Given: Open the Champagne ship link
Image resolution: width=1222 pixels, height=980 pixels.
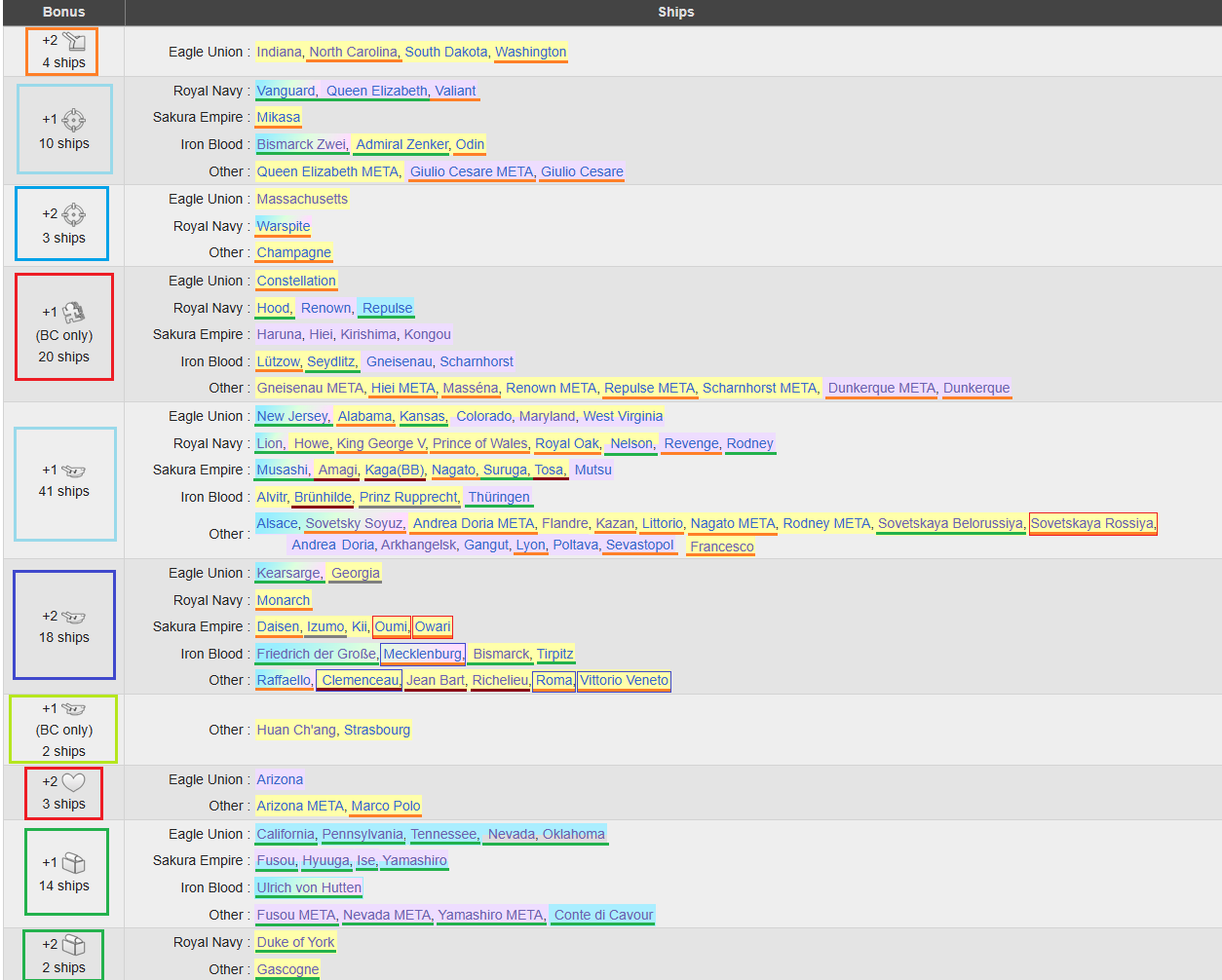Looking at the screenshot, I should (x=294, y=252).
